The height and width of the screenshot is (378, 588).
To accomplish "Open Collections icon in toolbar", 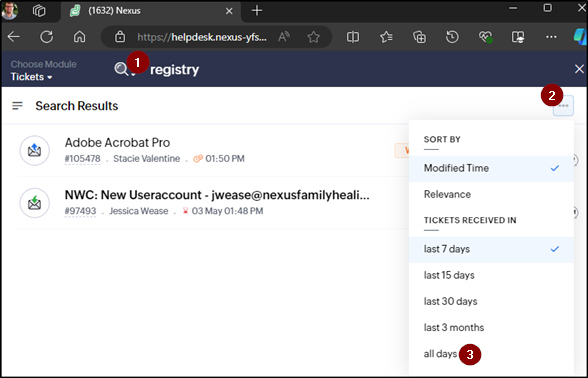I will point(419,37).
